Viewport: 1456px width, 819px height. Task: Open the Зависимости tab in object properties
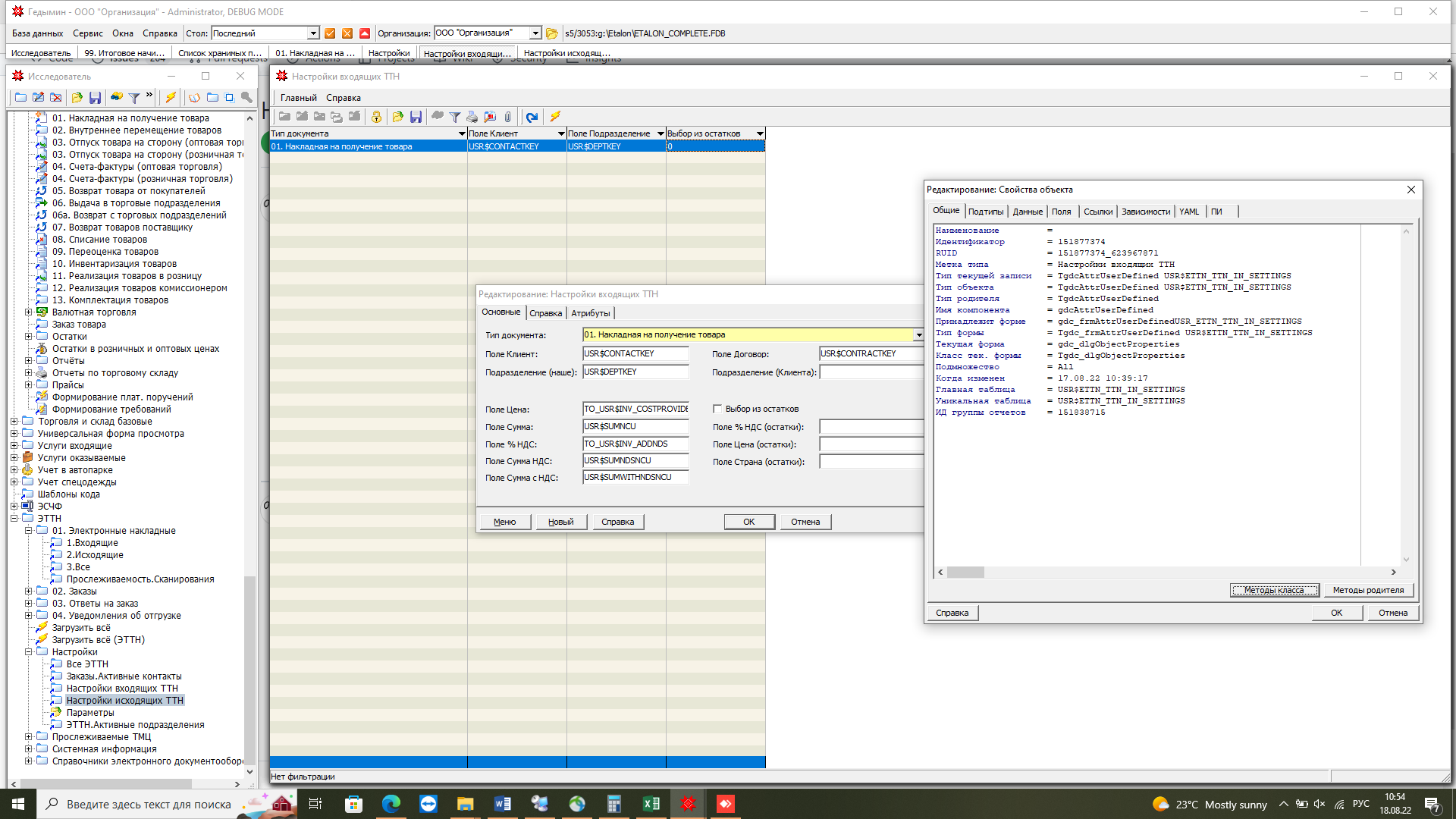1145,212
